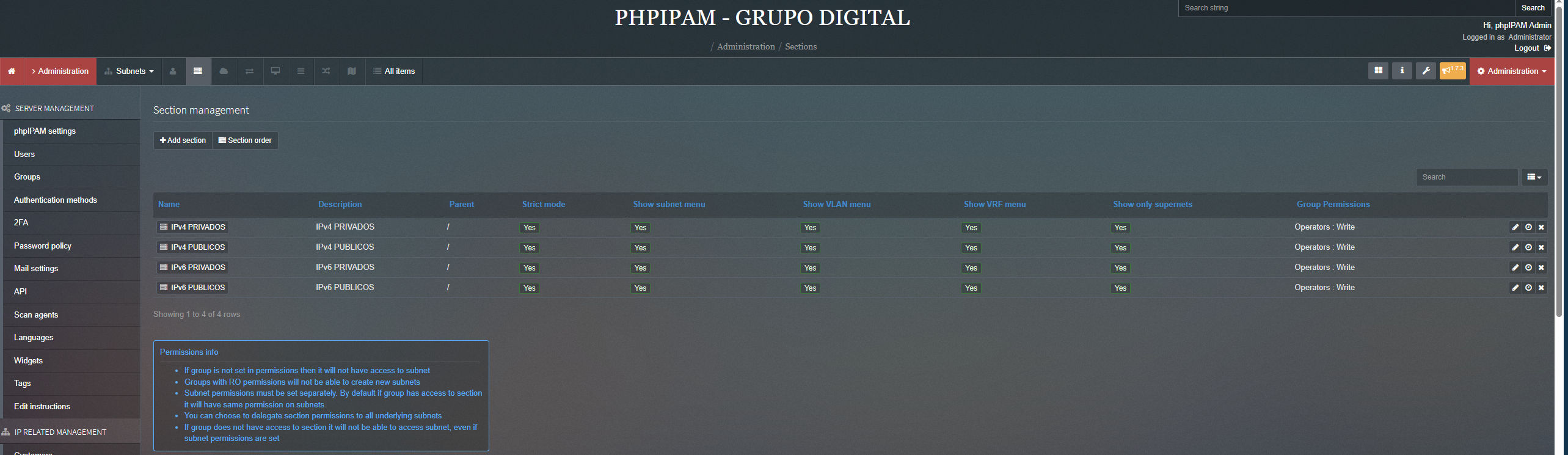Open the IPv6 PUBLICOS section name

193,288
